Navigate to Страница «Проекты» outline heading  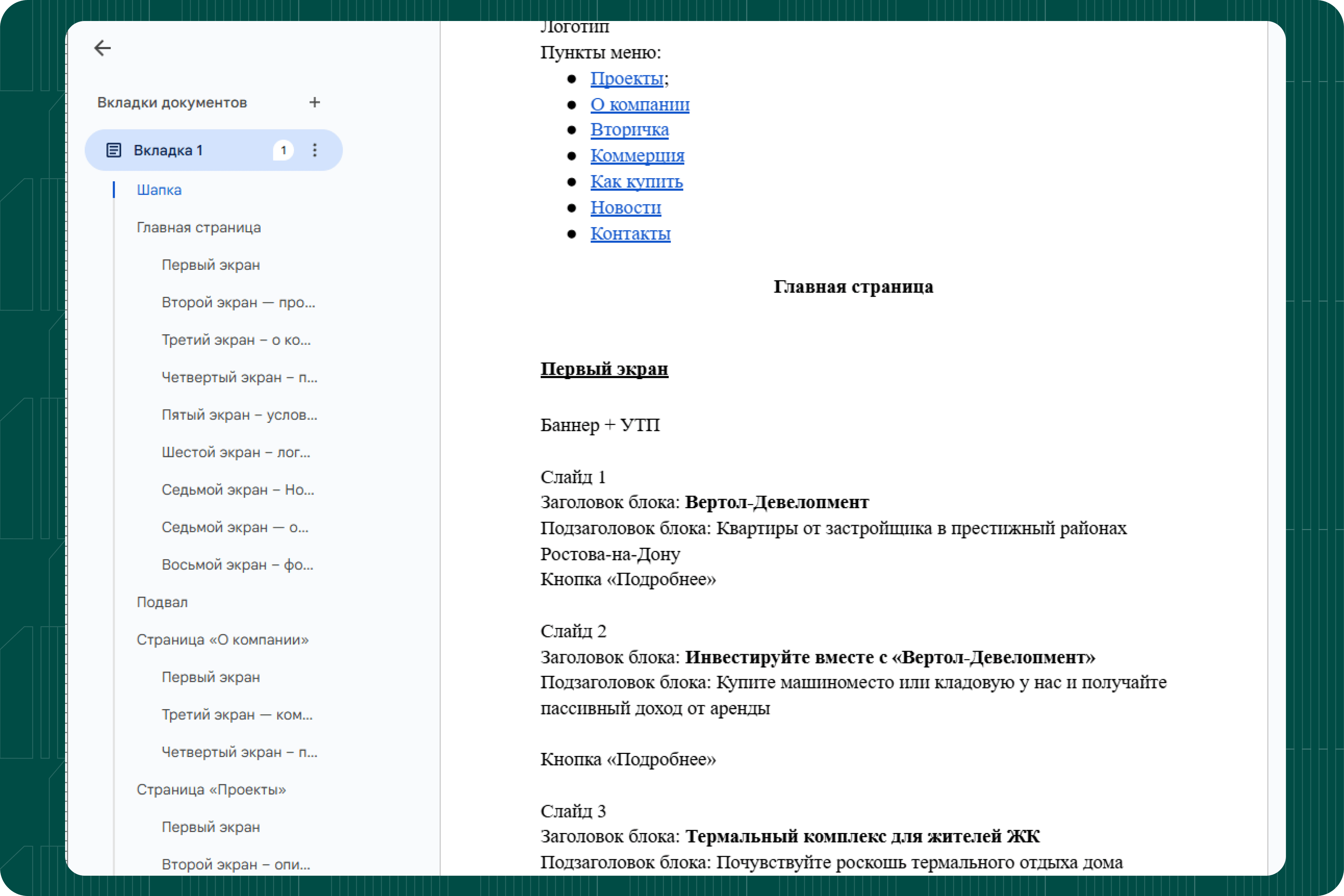tap(211, 790)
